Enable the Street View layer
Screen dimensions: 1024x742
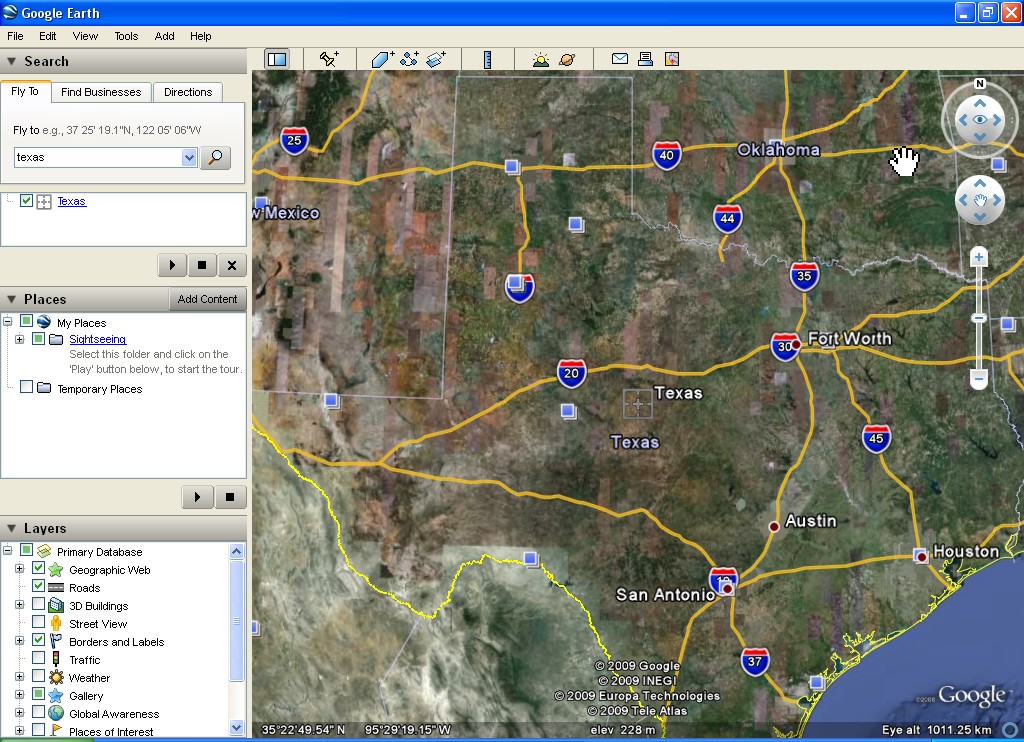pyautogui.click(x=39, y=622)
